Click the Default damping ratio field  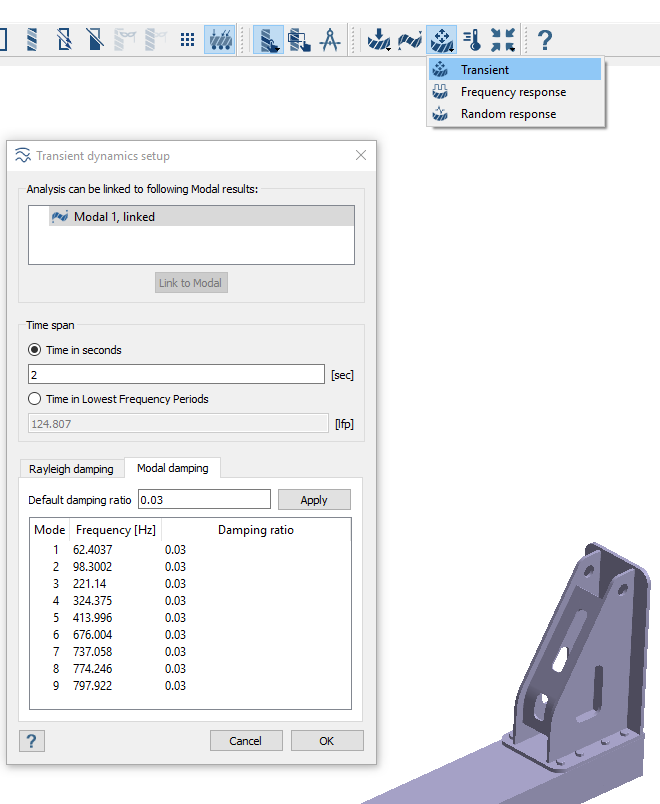pos(204,499)
